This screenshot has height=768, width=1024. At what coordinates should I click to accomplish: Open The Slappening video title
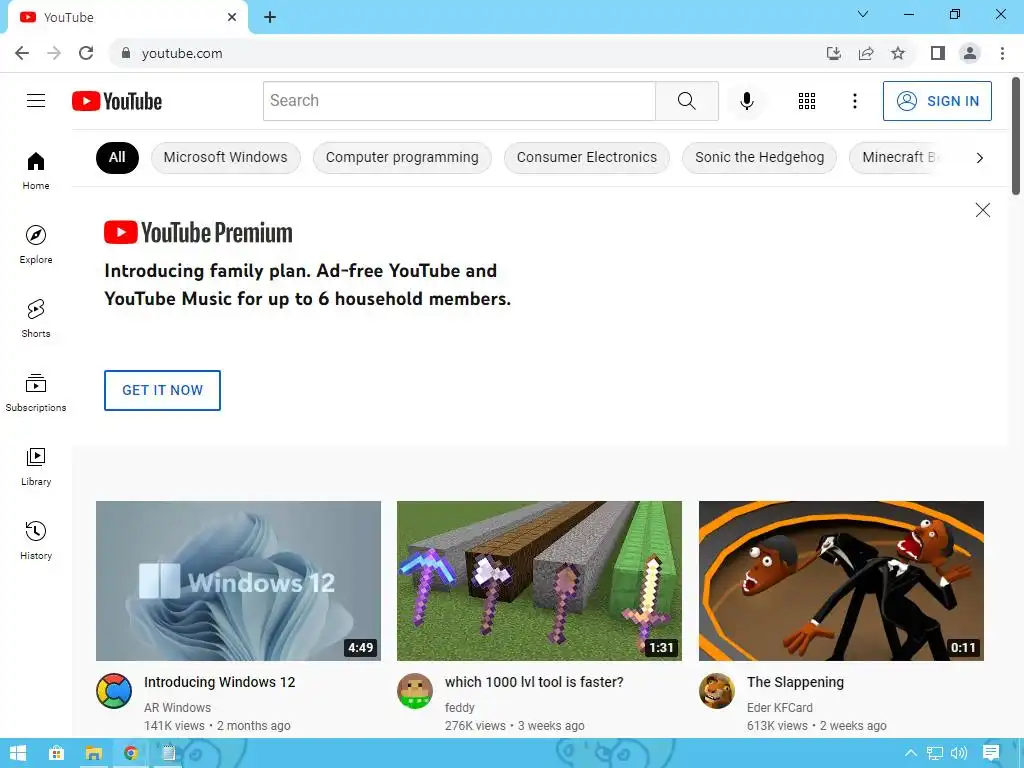coord(795,682)
